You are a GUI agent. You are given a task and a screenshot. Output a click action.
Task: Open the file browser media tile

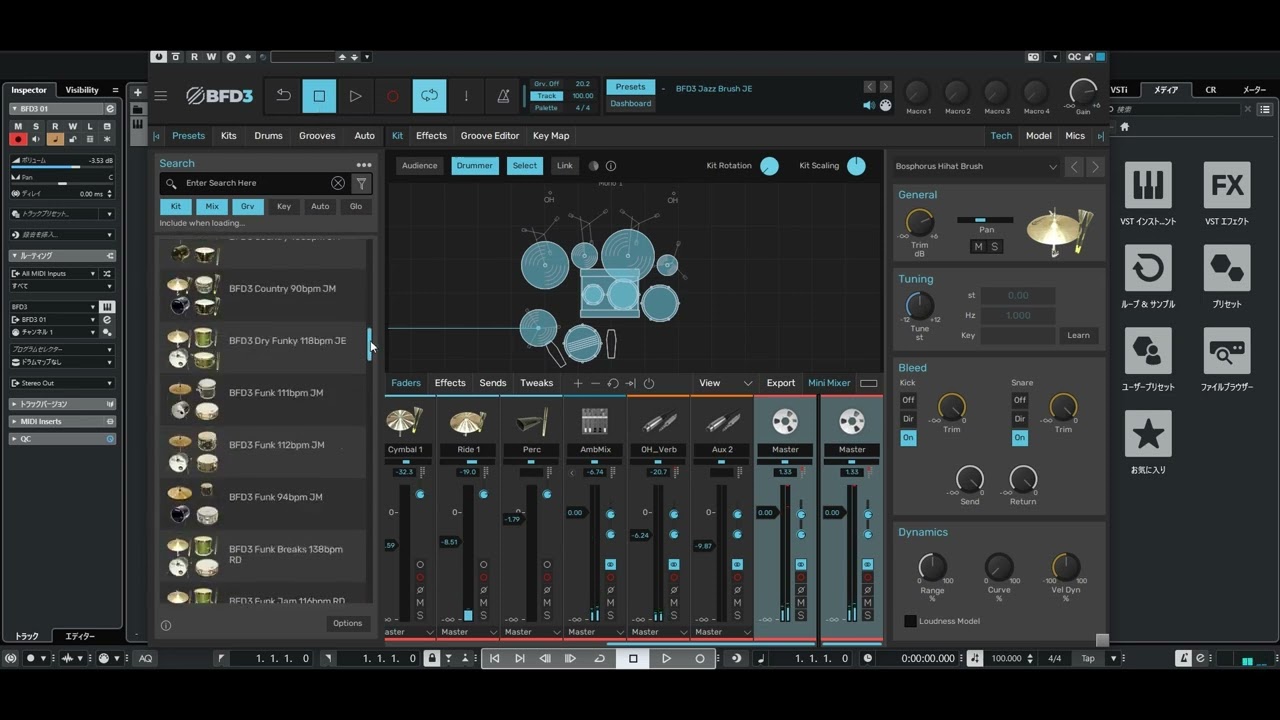[1227, 351]
